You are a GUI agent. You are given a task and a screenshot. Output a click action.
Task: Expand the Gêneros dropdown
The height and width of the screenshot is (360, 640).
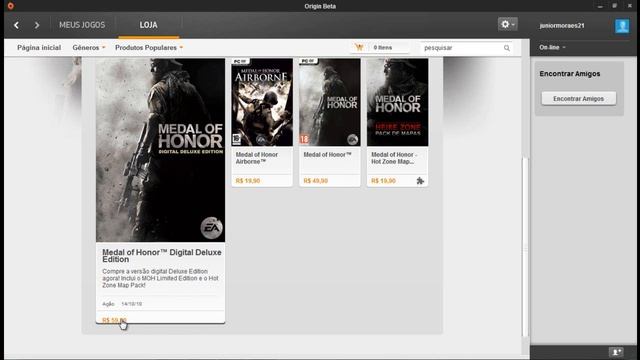(89, 48)
